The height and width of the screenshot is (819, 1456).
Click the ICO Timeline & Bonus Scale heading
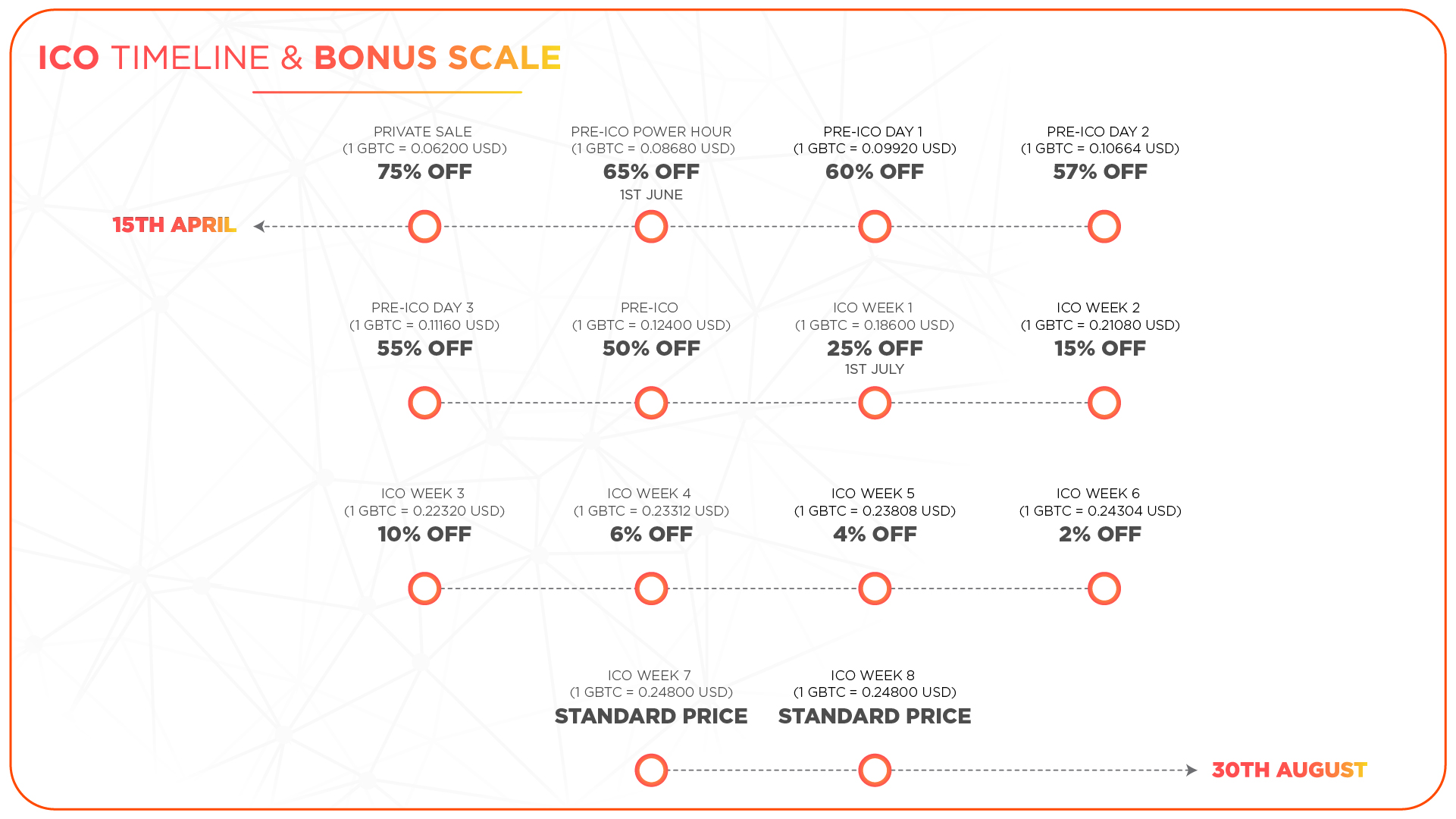299,58
